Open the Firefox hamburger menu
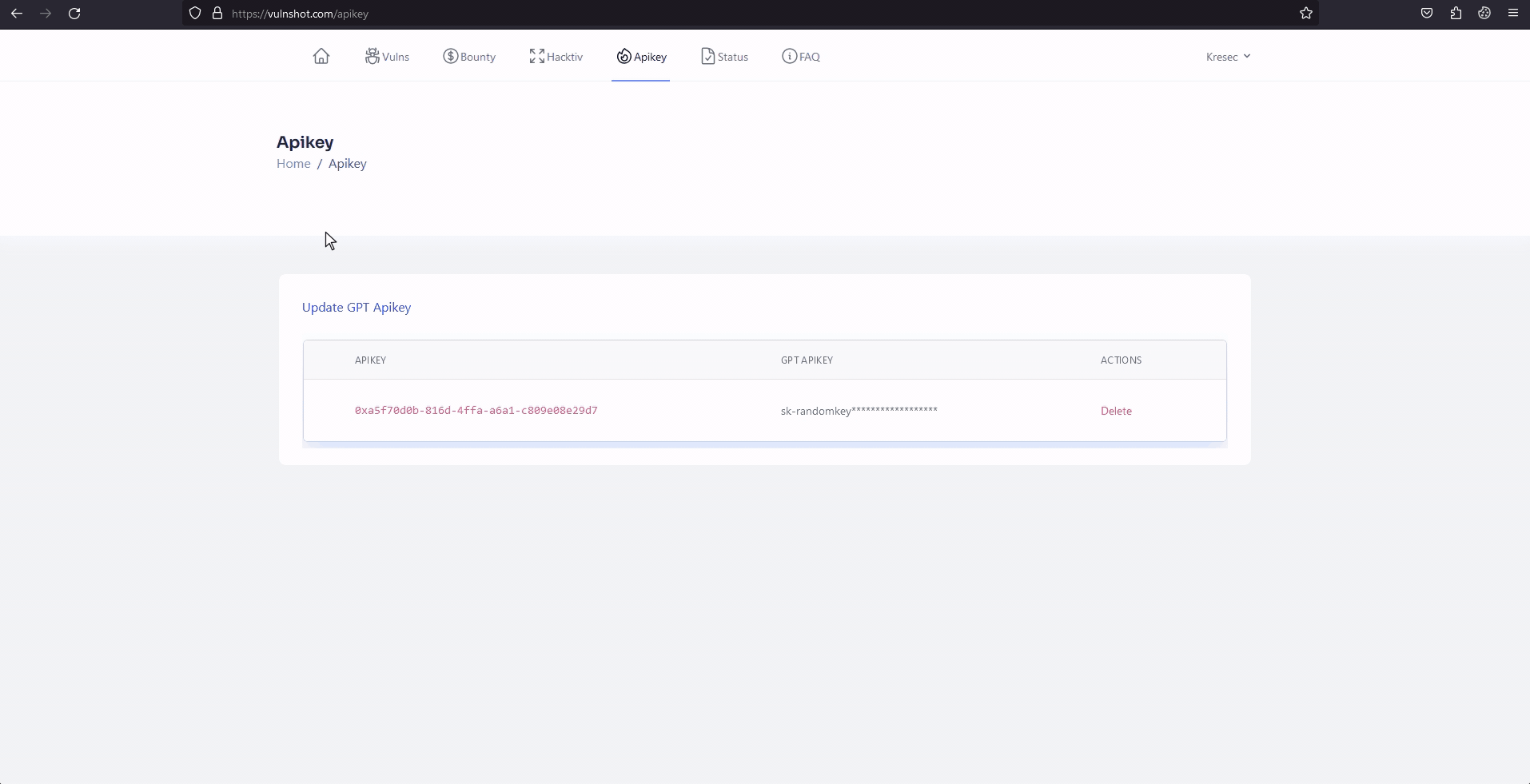1530x784 pixels. click(1513, 14)
